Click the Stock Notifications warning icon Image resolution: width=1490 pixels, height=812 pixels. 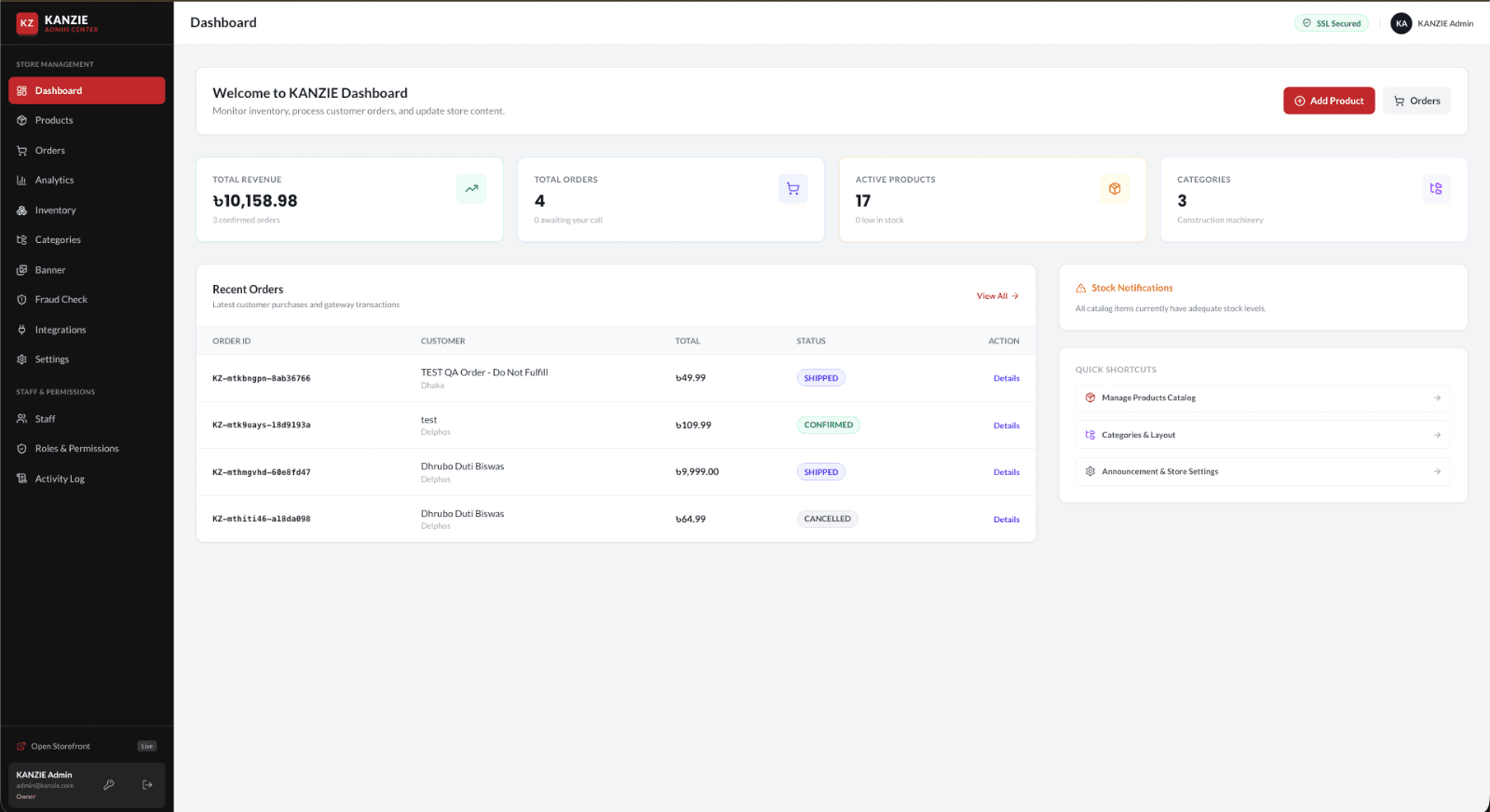(x=1081, y=289)
